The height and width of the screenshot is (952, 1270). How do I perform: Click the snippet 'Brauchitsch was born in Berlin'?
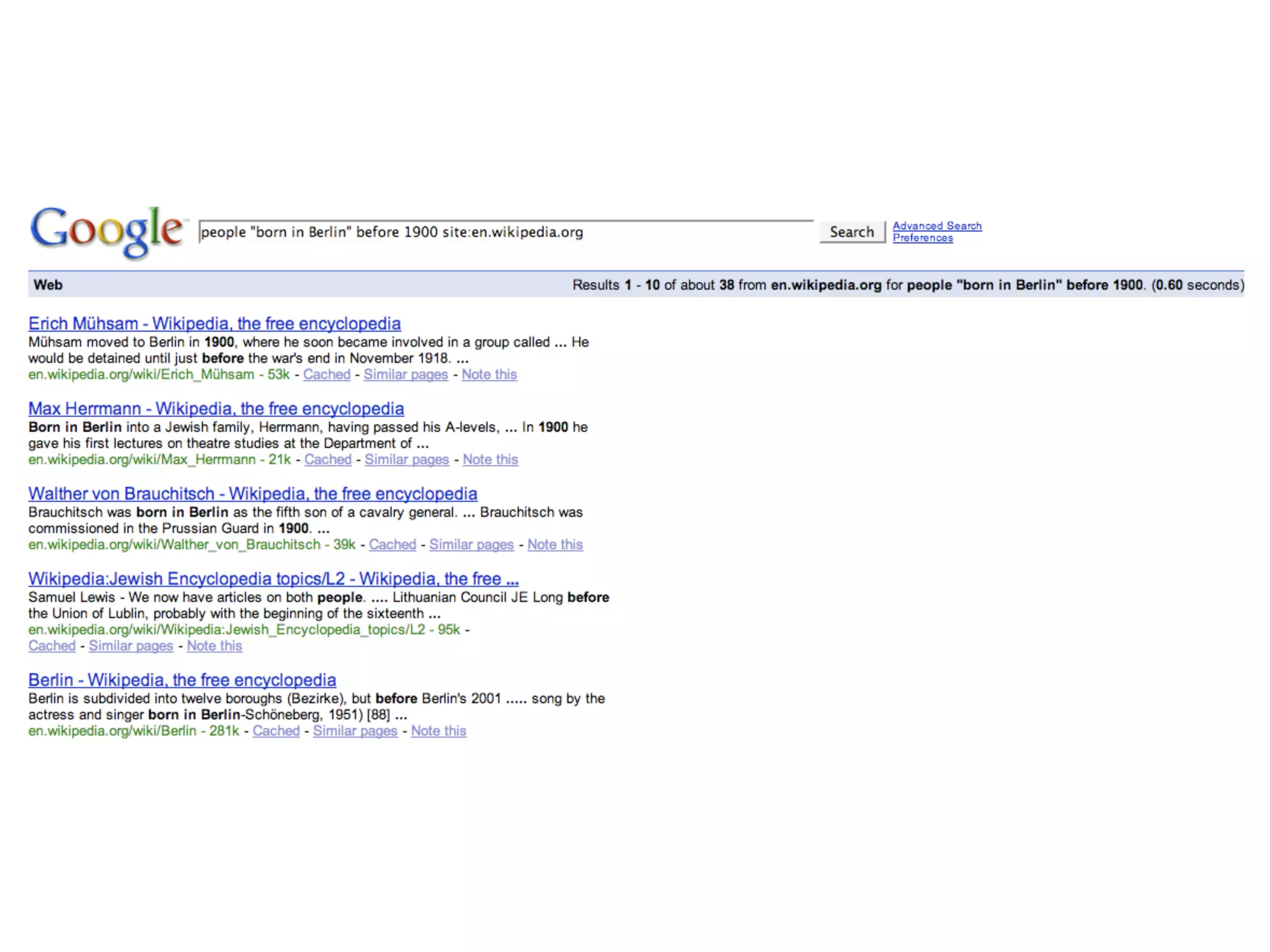coord(128,512)
